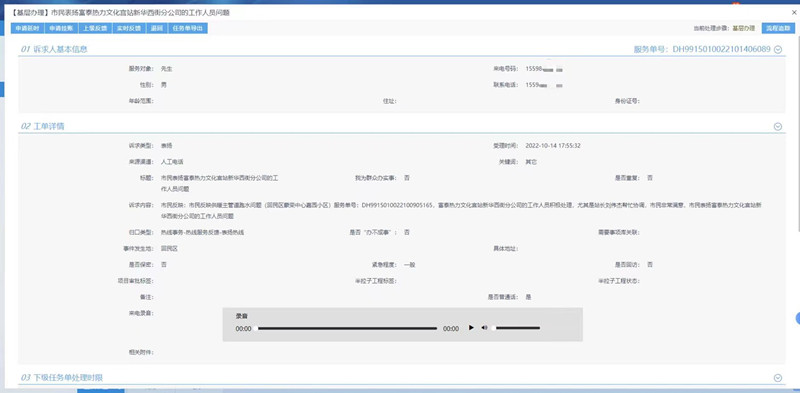Mute the recording via the speaker icon
Screen dimensions: 800x393
coord(485,328)
